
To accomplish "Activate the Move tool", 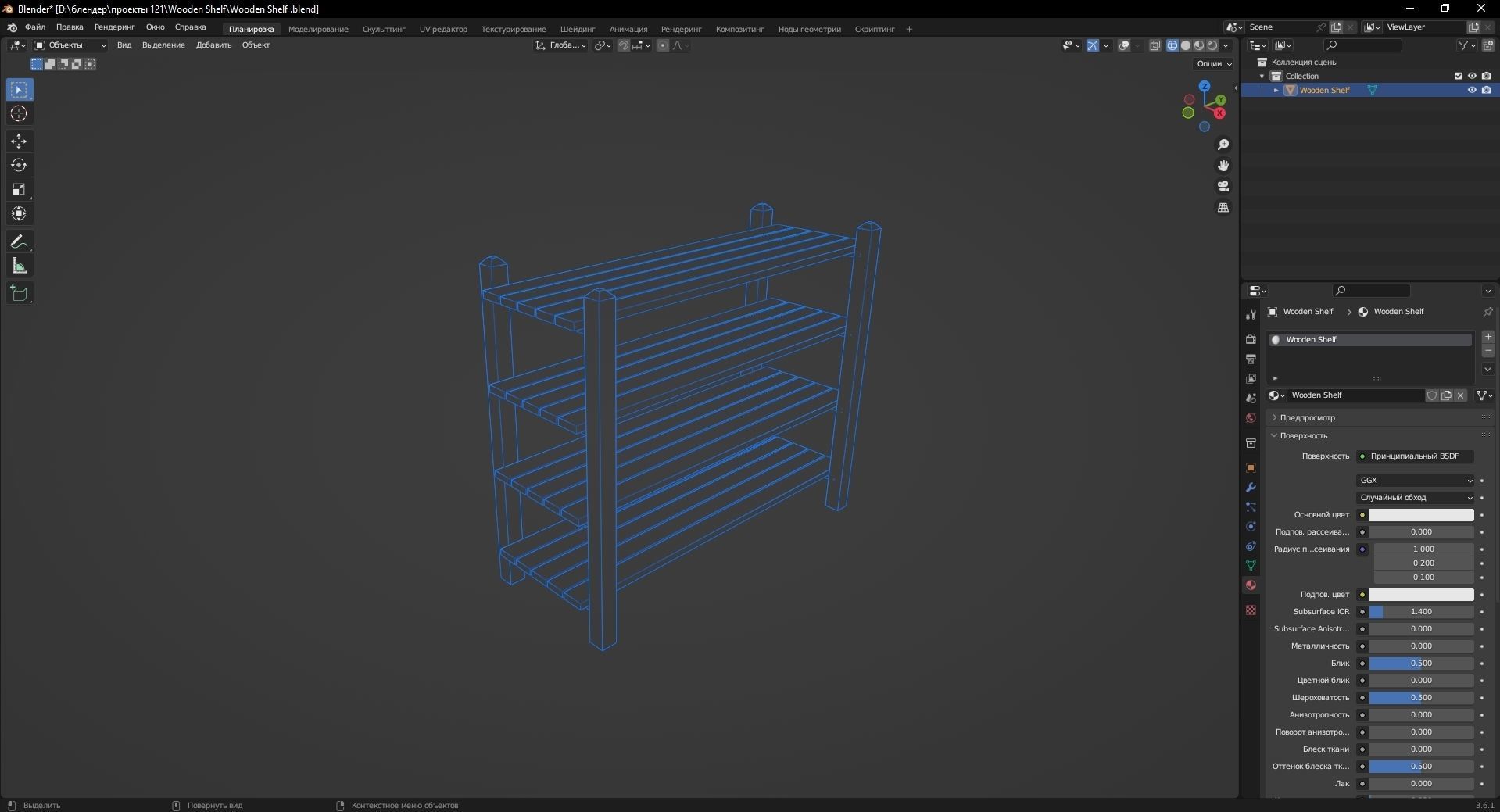I will pyautogui.click(x=19, y=141).
